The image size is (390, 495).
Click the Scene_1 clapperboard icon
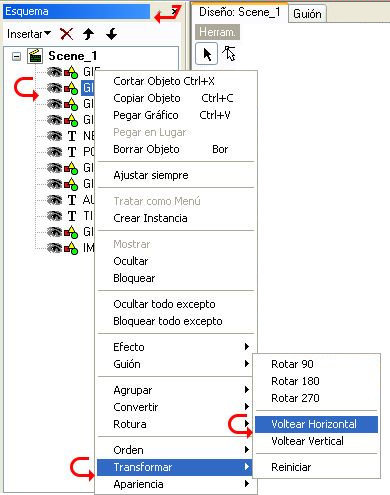(35, 56)
